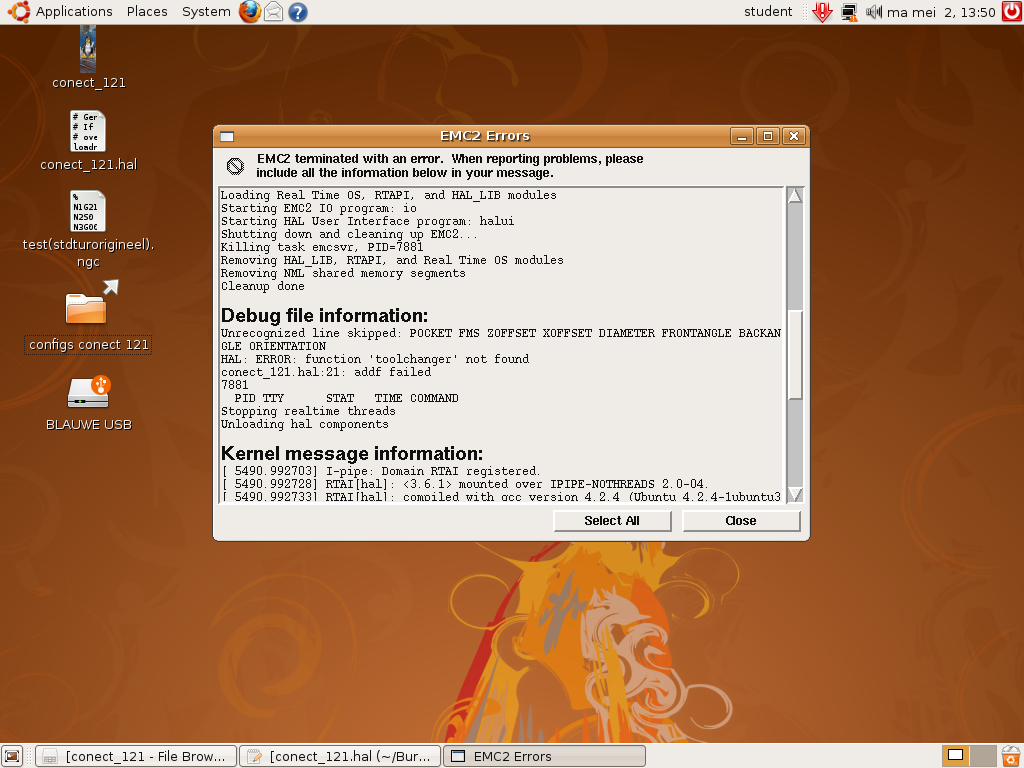
Task: Click the 'Kernel message information:' heading
Action: pyautogui.click(x=352, y=453)
